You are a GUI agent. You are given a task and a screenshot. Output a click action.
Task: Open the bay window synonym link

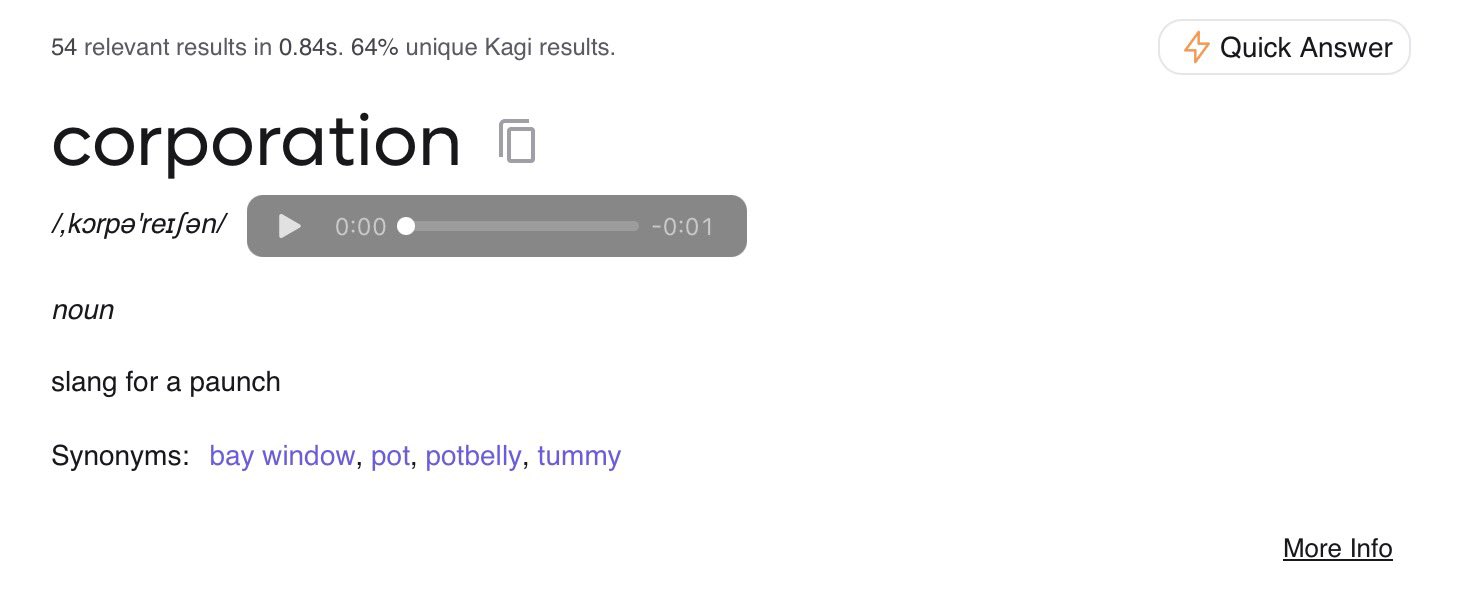(x=282, y=456)
